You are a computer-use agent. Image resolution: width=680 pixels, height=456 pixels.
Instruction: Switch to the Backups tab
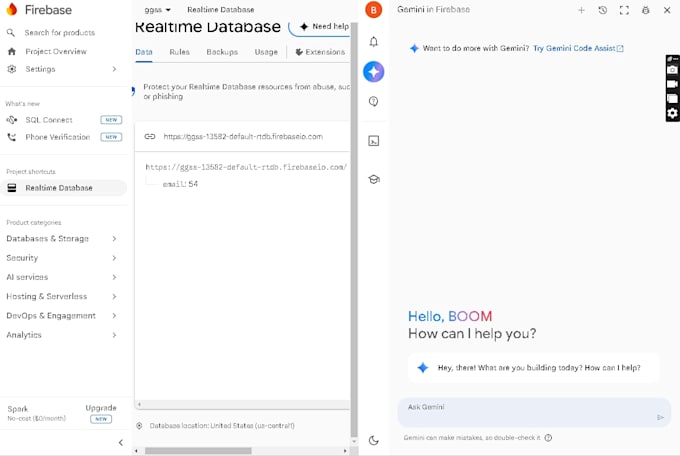tap(222, 52)
